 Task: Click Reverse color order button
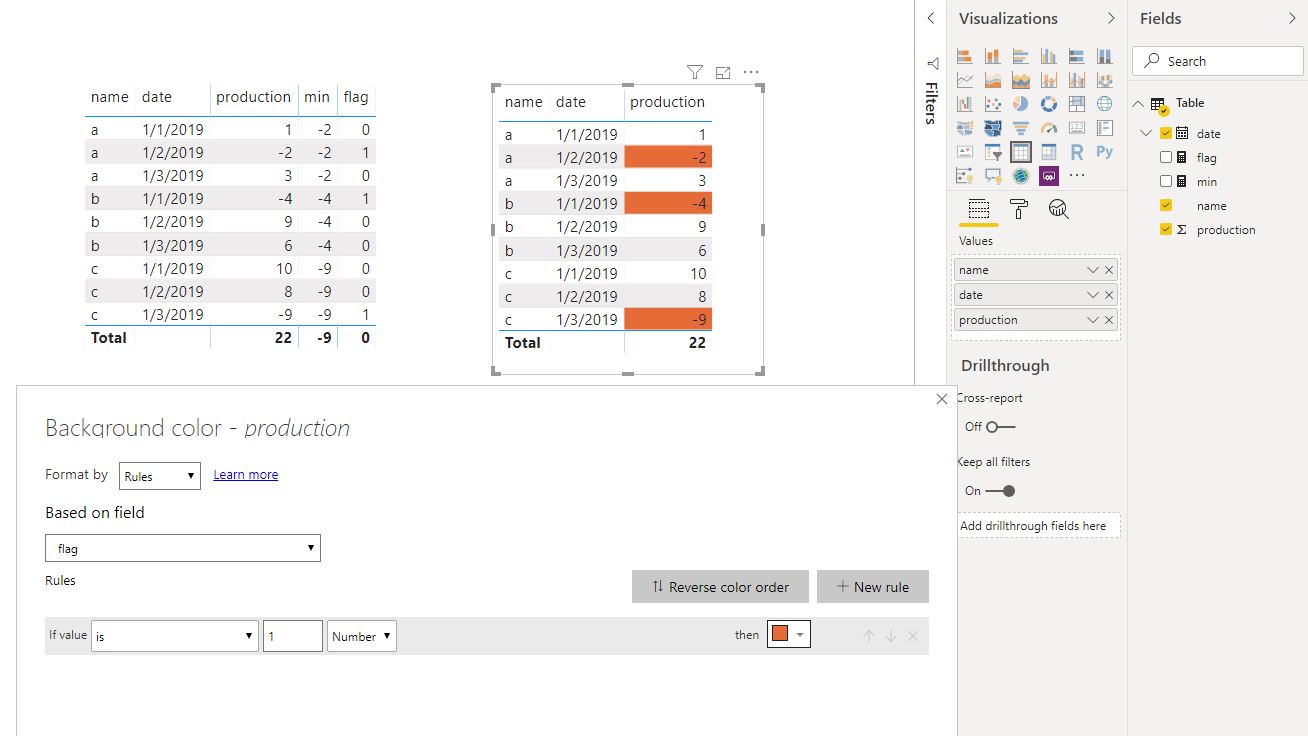click(721, 587)
